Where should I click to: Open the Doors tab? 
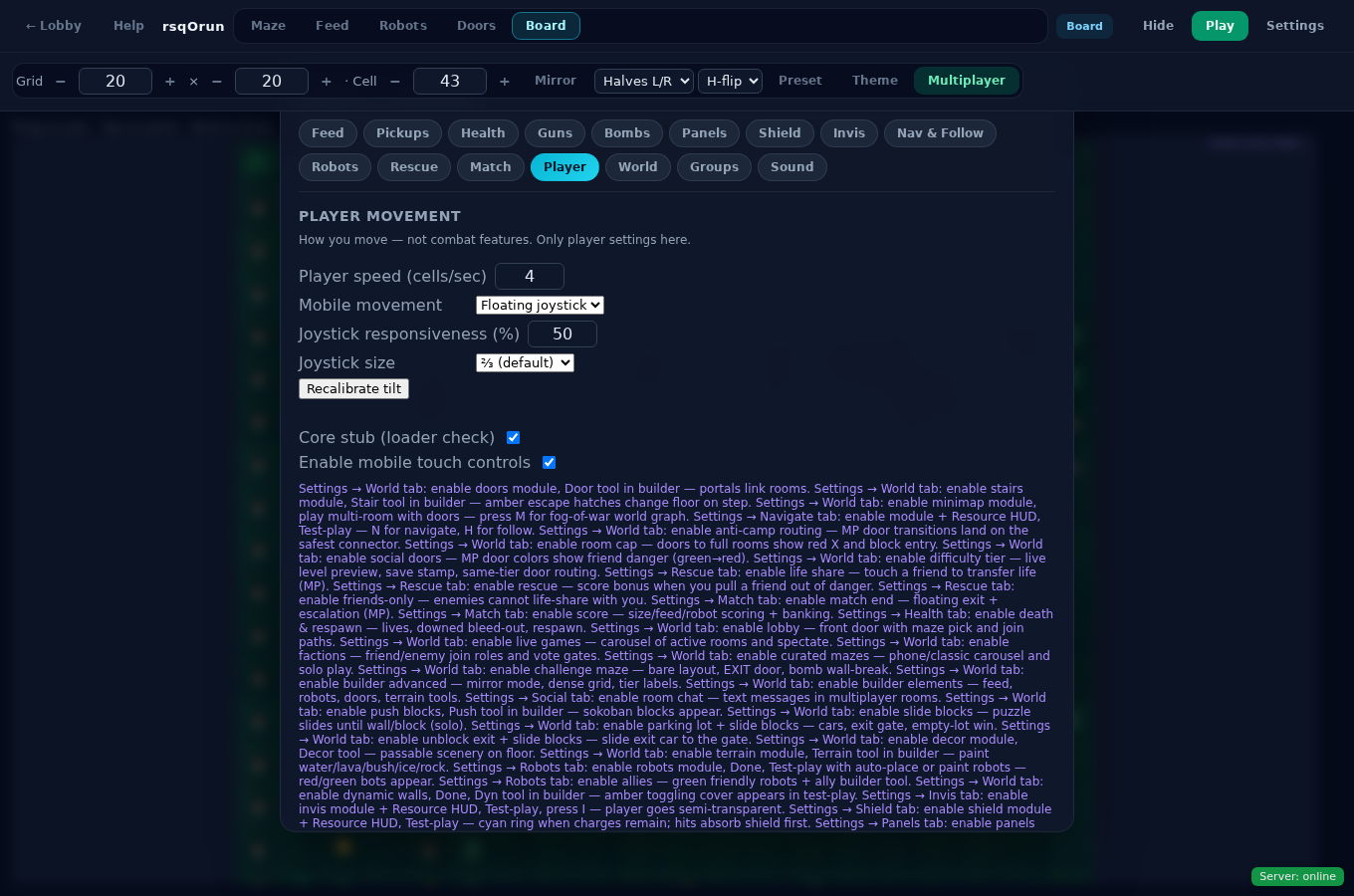pos(476,26)
